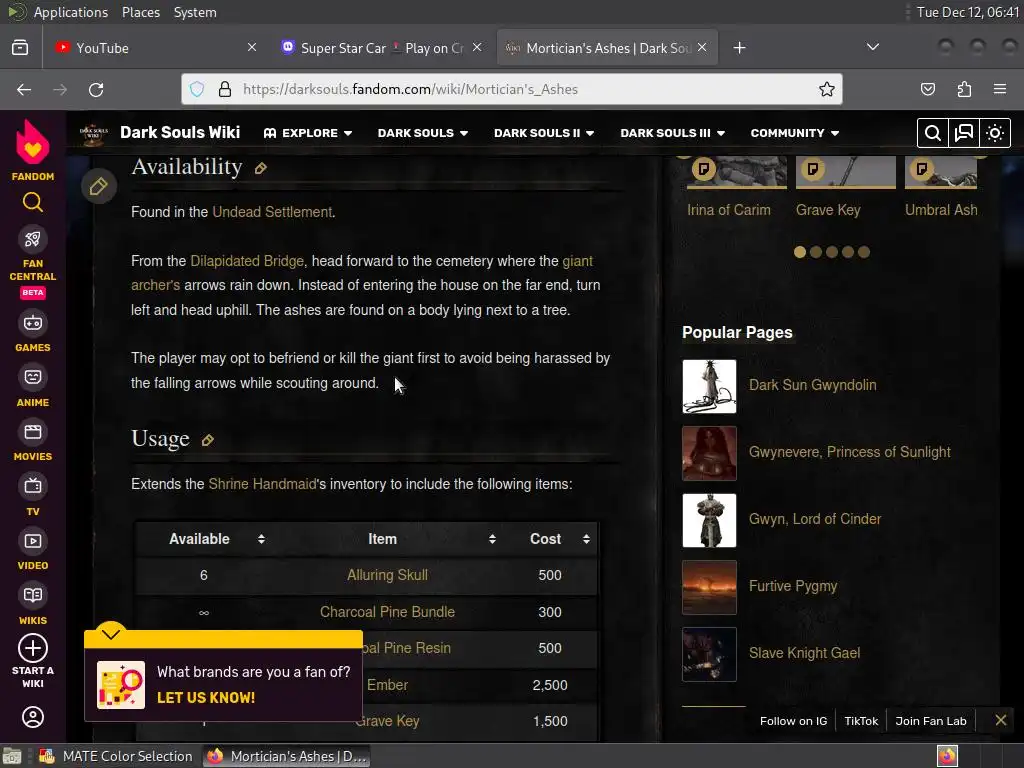1024x768 pixels.
Task: Open the Dark Souls Wiki title link
Action: point(180,133)
